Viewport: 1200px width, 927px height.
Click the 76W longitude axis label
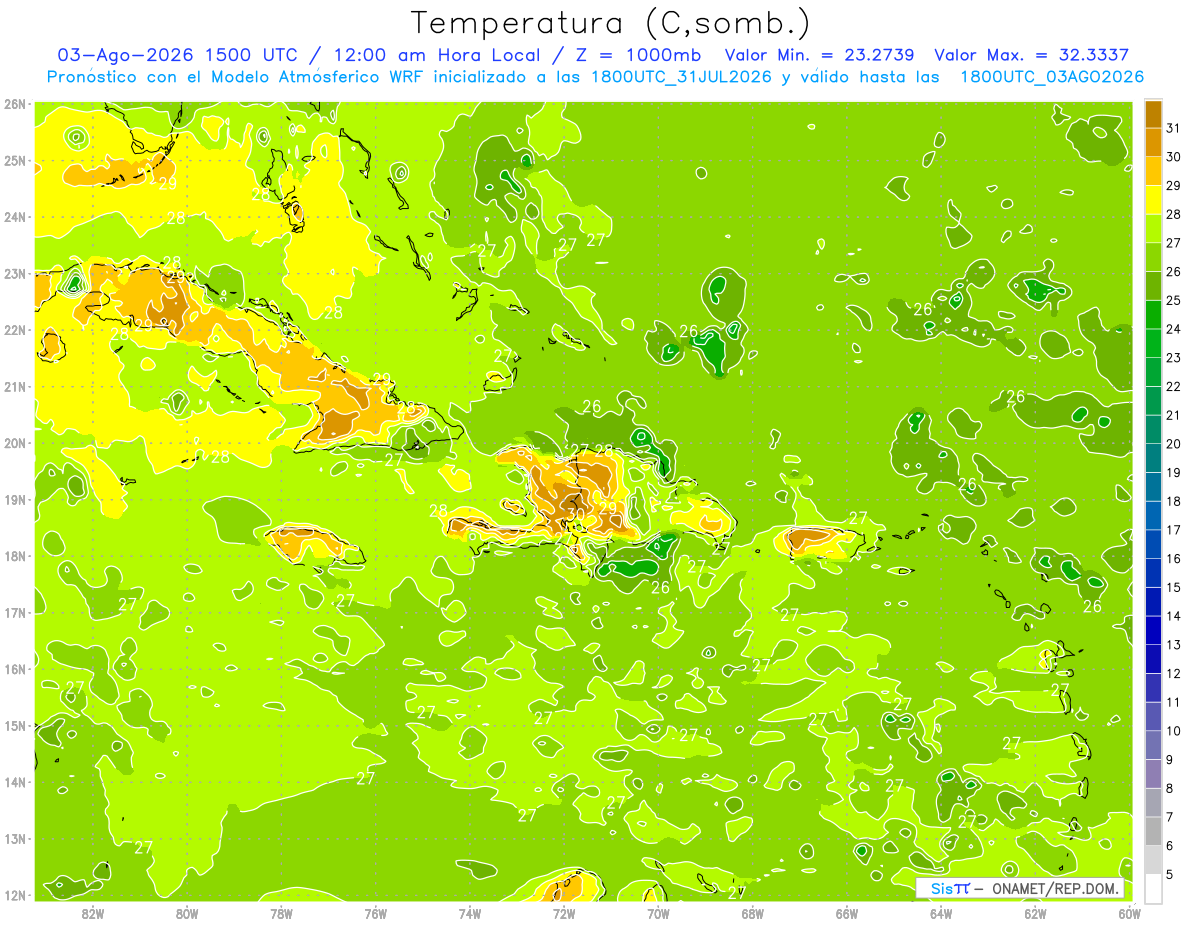coord(375,913)
